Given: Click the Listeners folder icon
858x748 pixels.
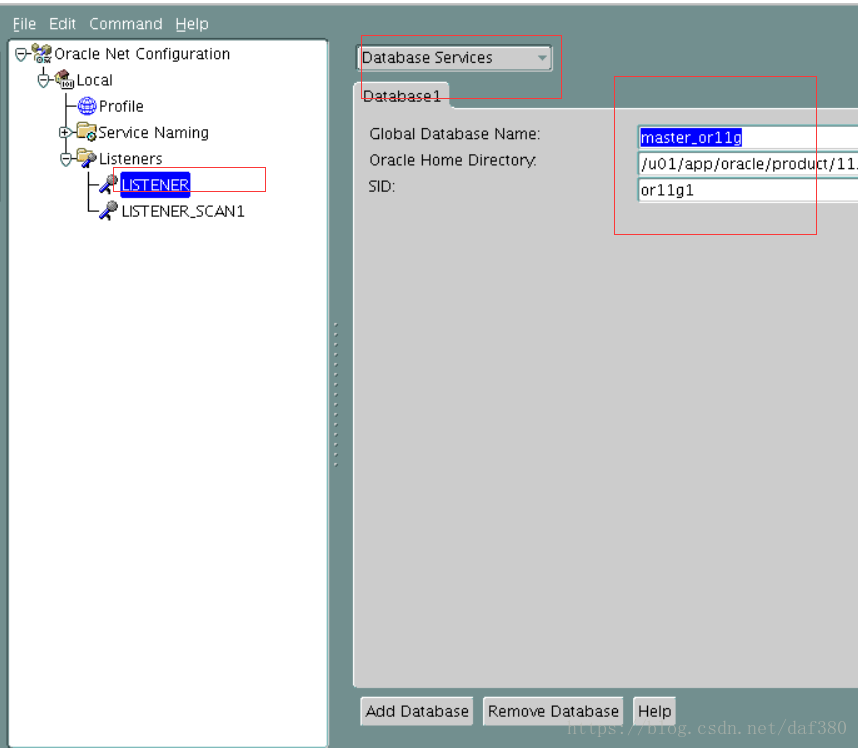Looking at the screenshot, I should (x=86, y=158).
